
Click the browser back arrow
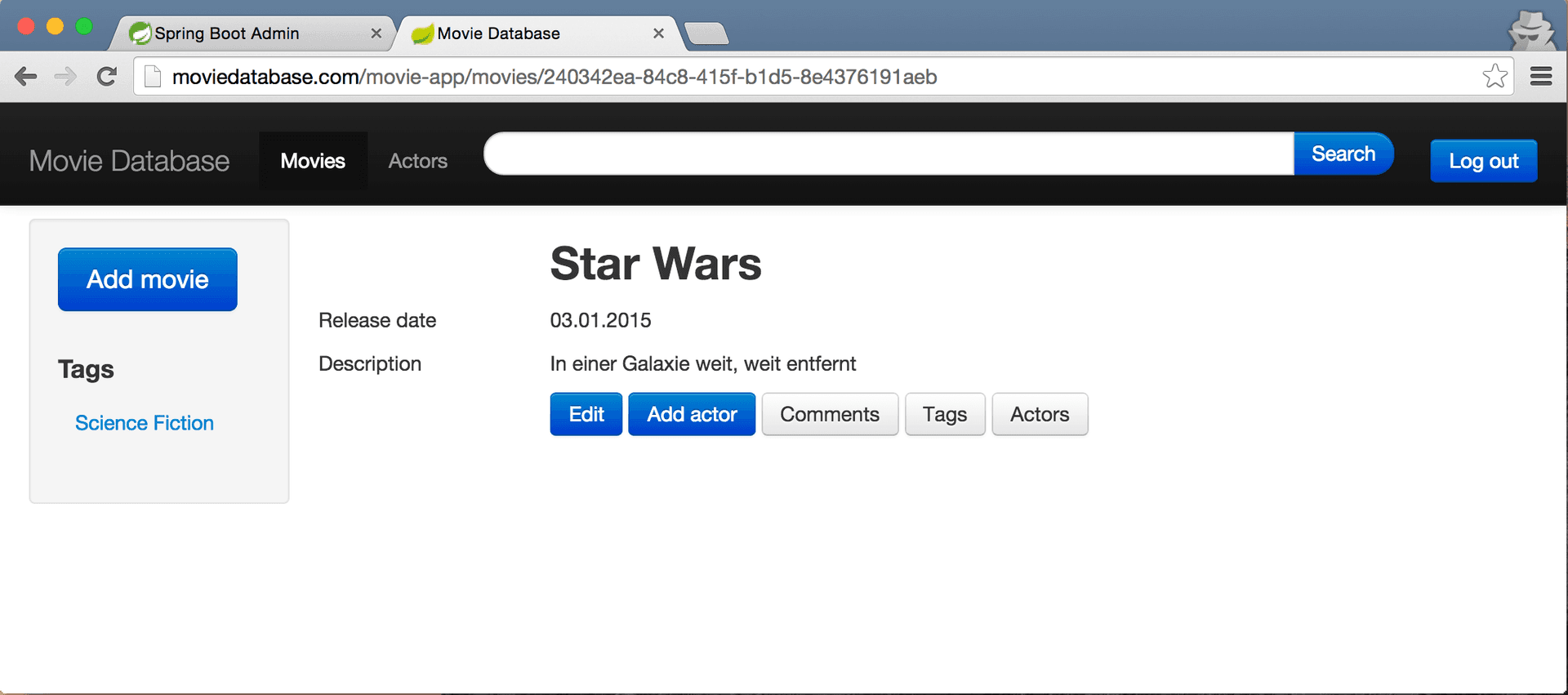(26, 77)
